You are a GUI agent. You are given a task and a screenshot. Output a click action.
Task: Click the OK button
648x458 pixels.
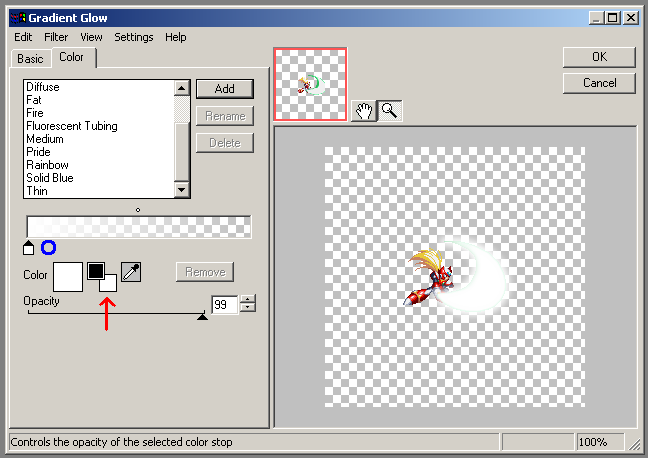coord(599,57)
